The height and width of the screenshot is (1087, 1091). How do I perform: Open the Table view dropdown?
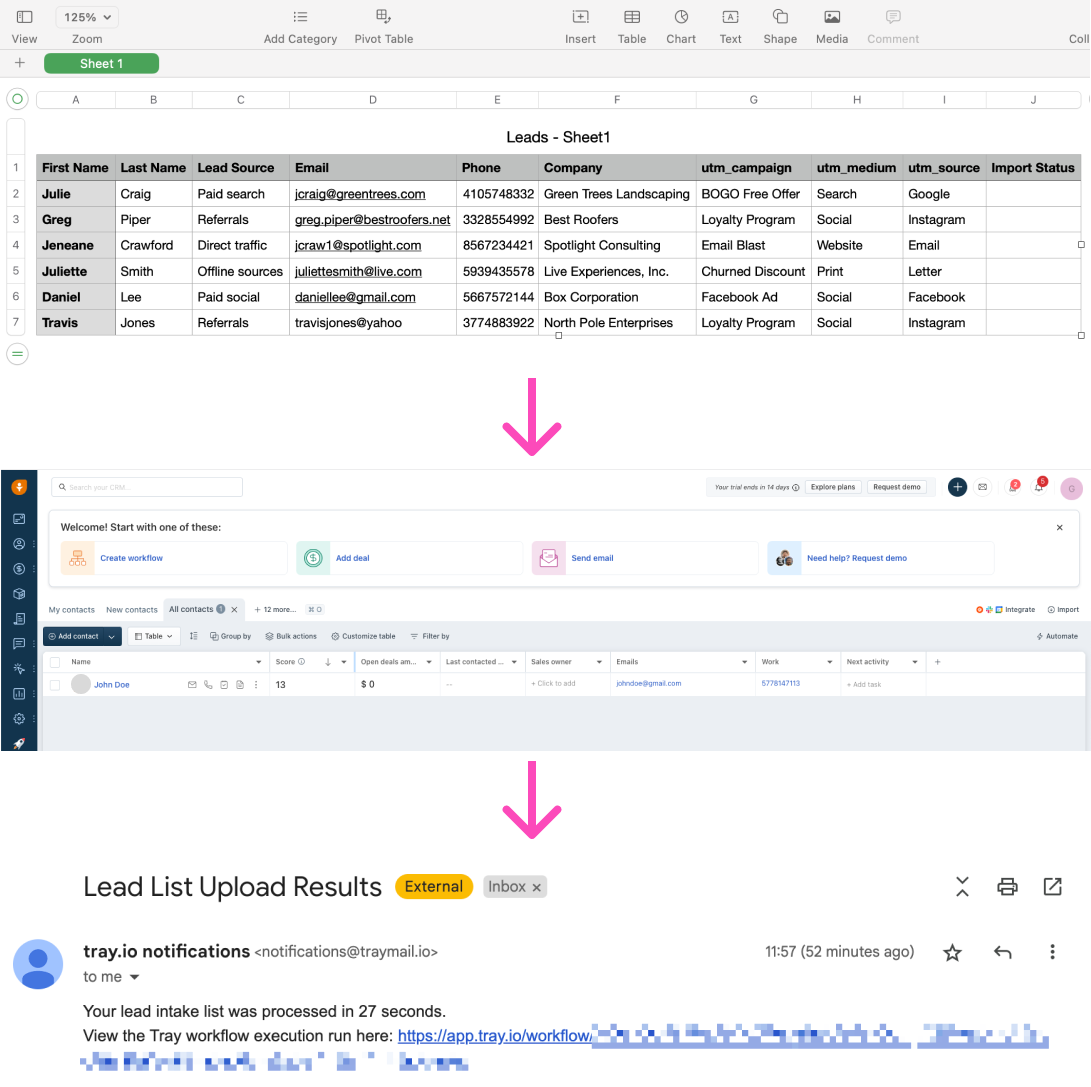pos(154,636)
